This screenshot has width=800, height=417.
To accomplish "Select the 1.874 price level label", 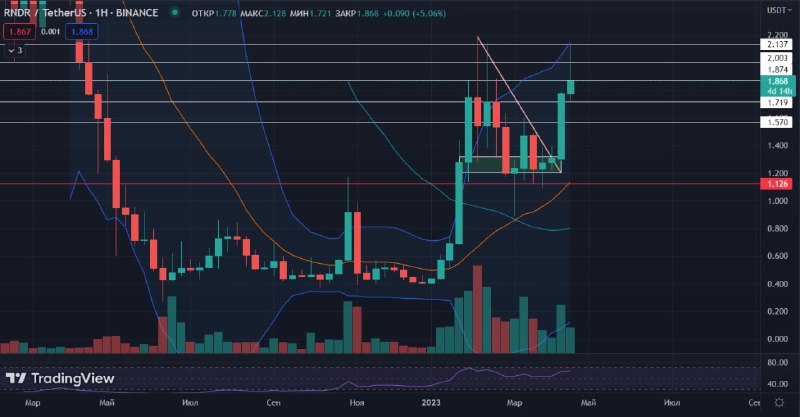I will 777,69.
